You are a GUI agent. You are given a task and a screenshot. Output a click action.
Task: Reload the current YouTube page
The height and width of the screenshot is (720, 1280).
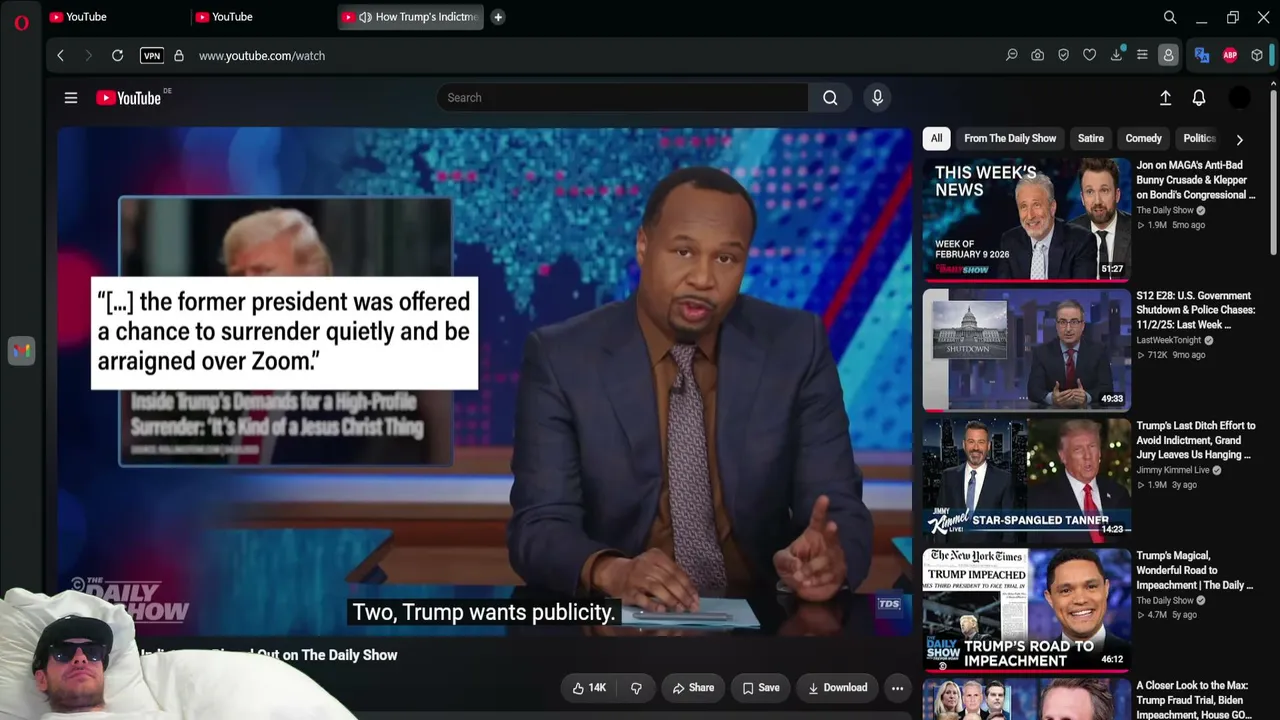click(117, 56)
